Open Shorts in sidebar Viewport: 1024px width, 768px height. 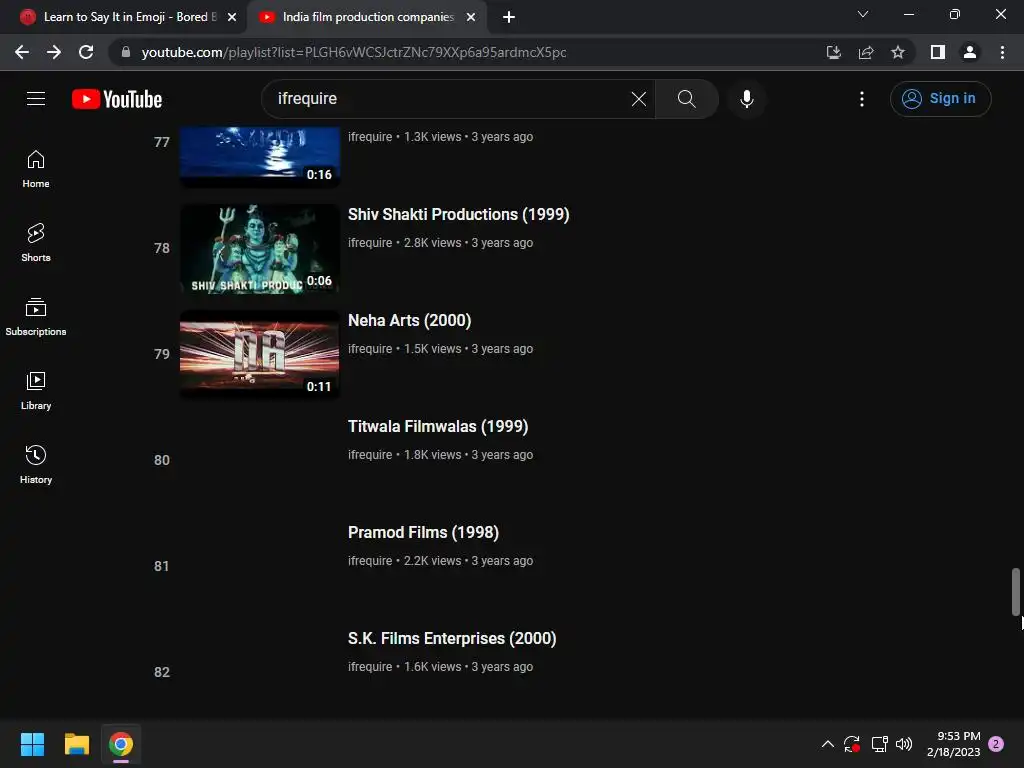tap(36, 243)
